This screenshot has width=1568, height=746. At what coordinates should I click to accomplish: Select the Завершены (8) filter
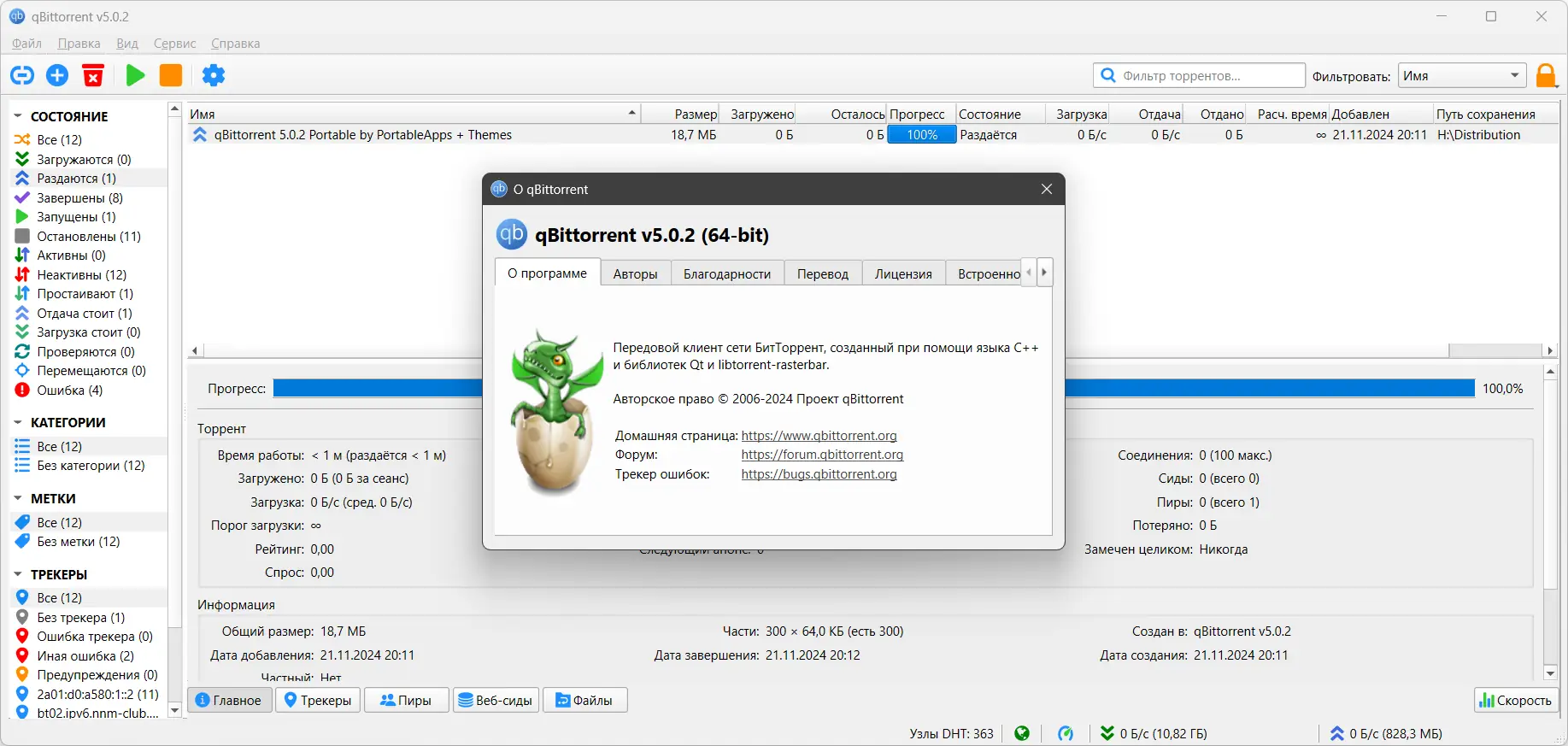point(79,197)
